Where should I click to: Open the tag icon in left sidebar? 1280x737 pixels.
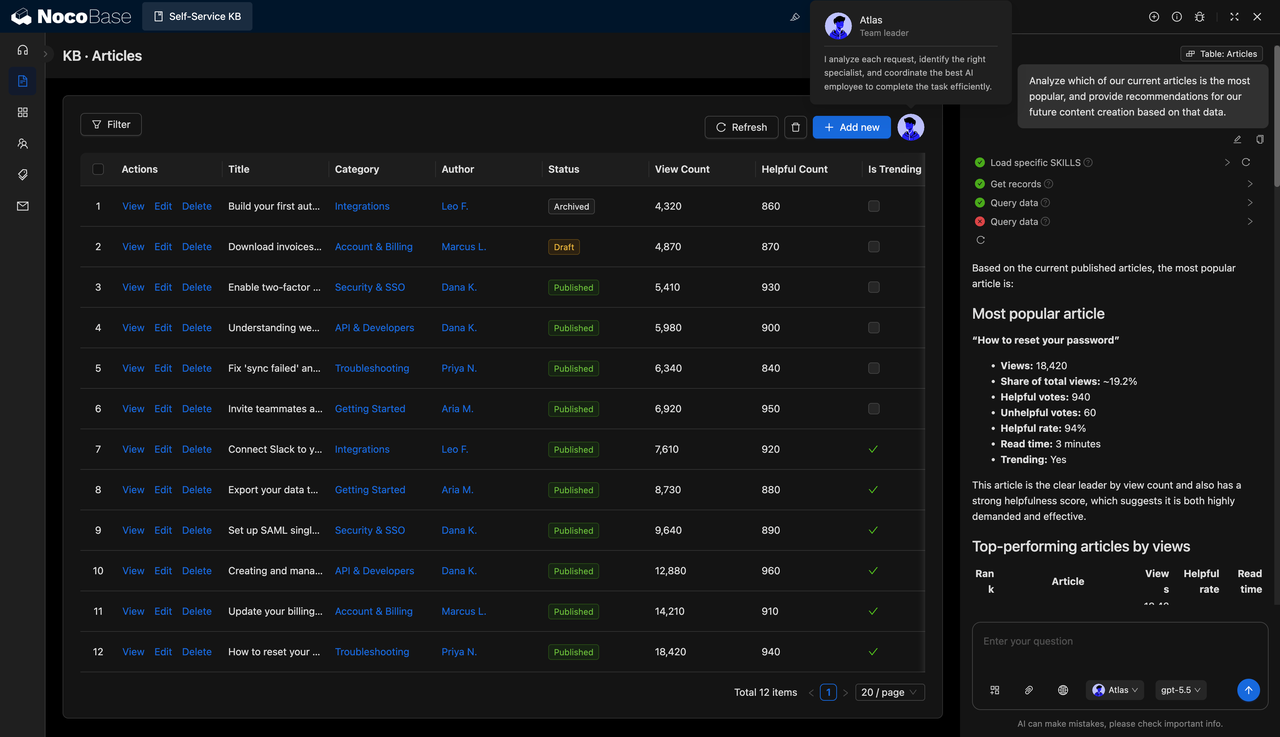coord(22,175)
